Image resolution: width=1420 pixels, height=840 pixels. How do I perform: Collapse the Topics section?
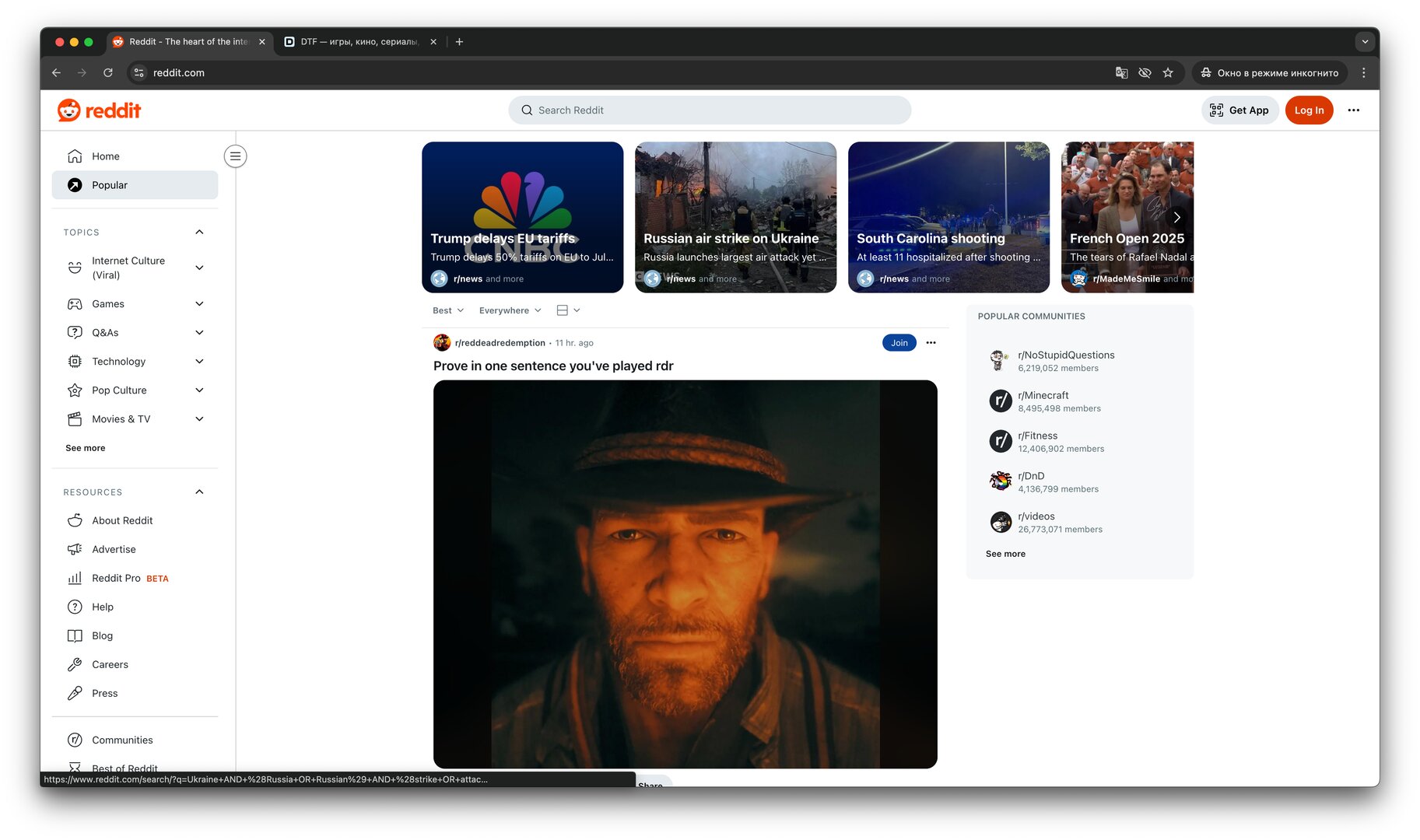pyautogui.click(x=199, y=233)
